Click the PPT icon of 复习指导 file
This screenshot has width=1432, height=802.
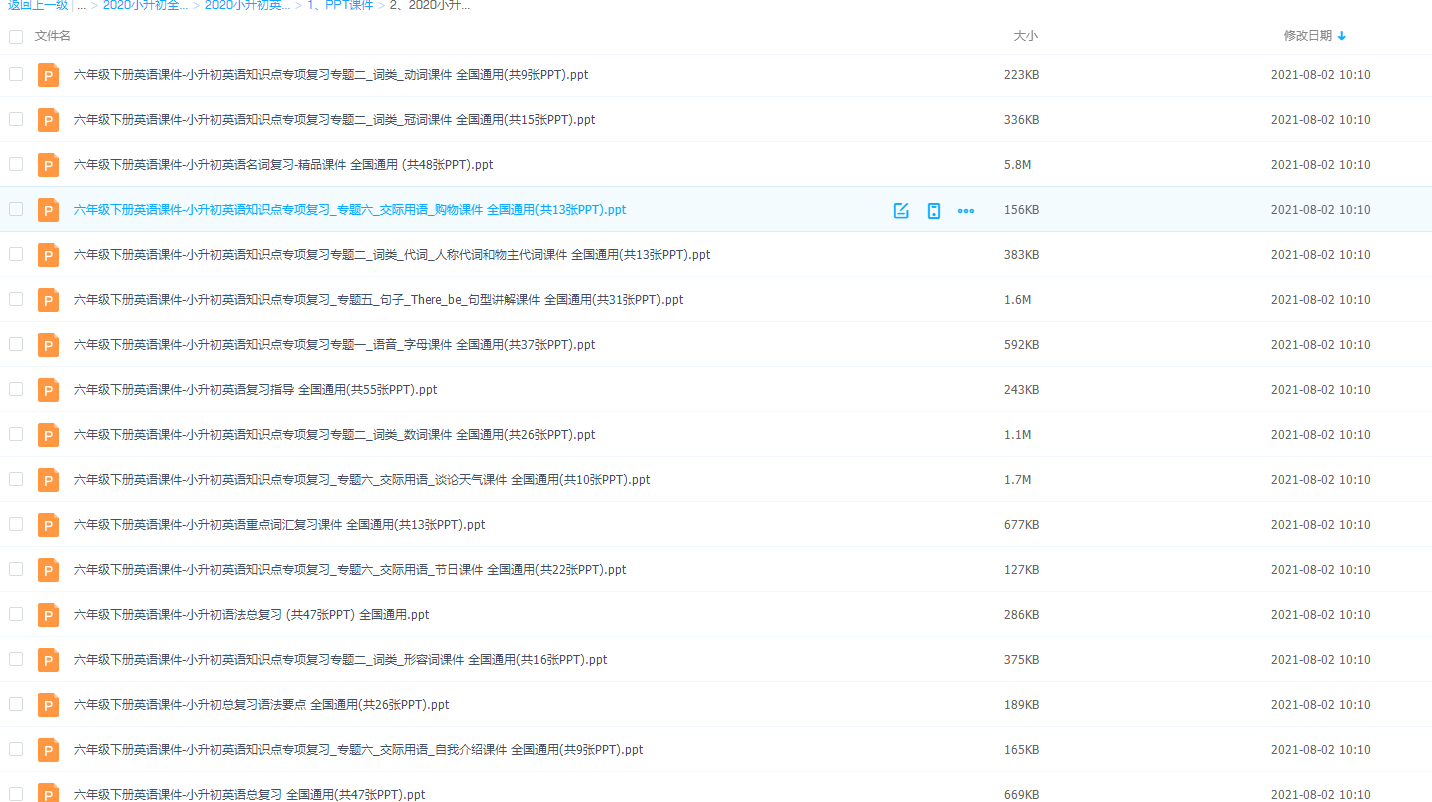[48, 390]
